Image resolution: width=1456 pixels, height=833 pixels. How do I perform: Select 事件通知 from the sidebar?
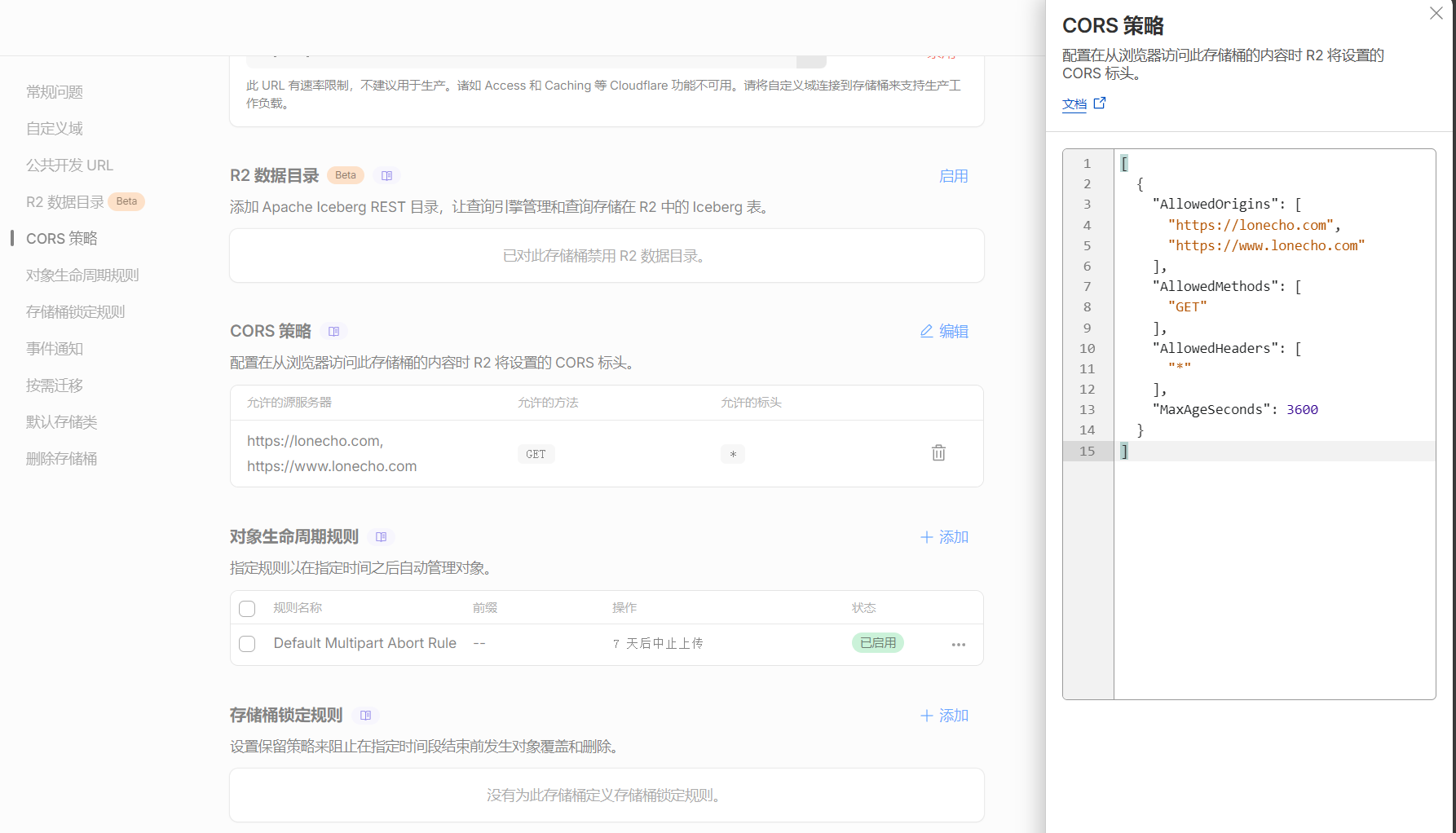point(54,348)
